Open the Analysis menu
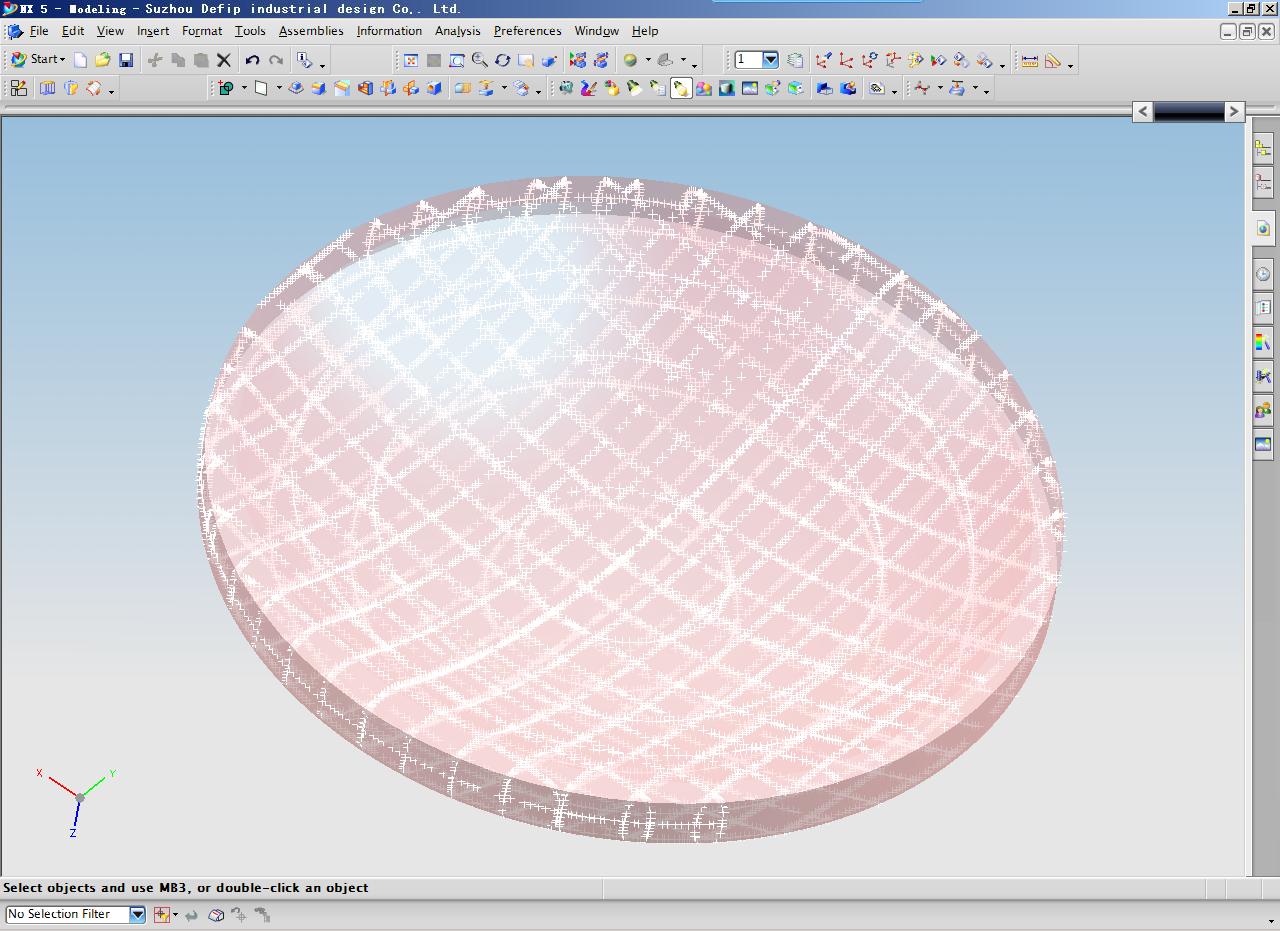The image size is (1280, 931). 457,31
